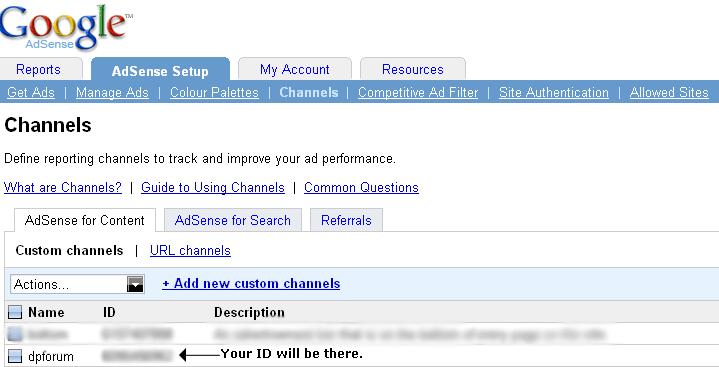Open 'What are Channels?' help link
This screenshot has width=719, height=367.
[63, 187]
